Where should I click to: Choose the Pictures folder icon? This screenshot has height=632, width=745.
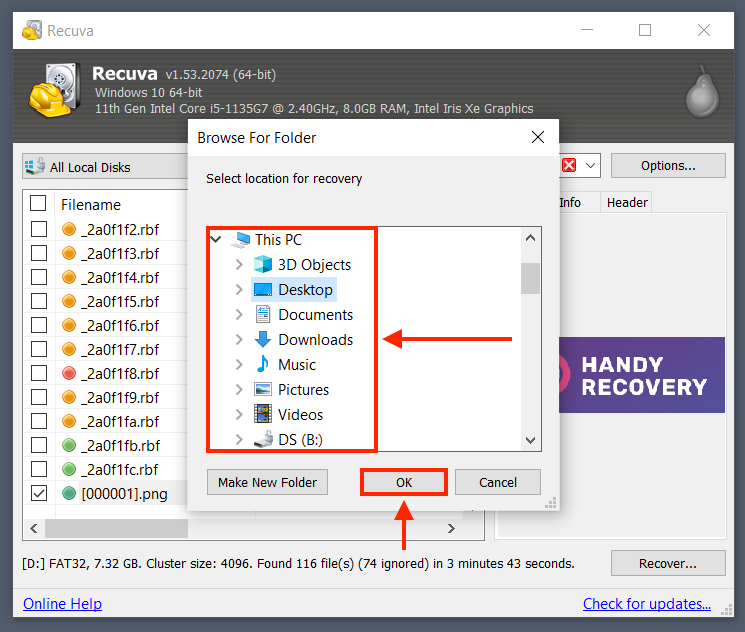coord(263,390)
